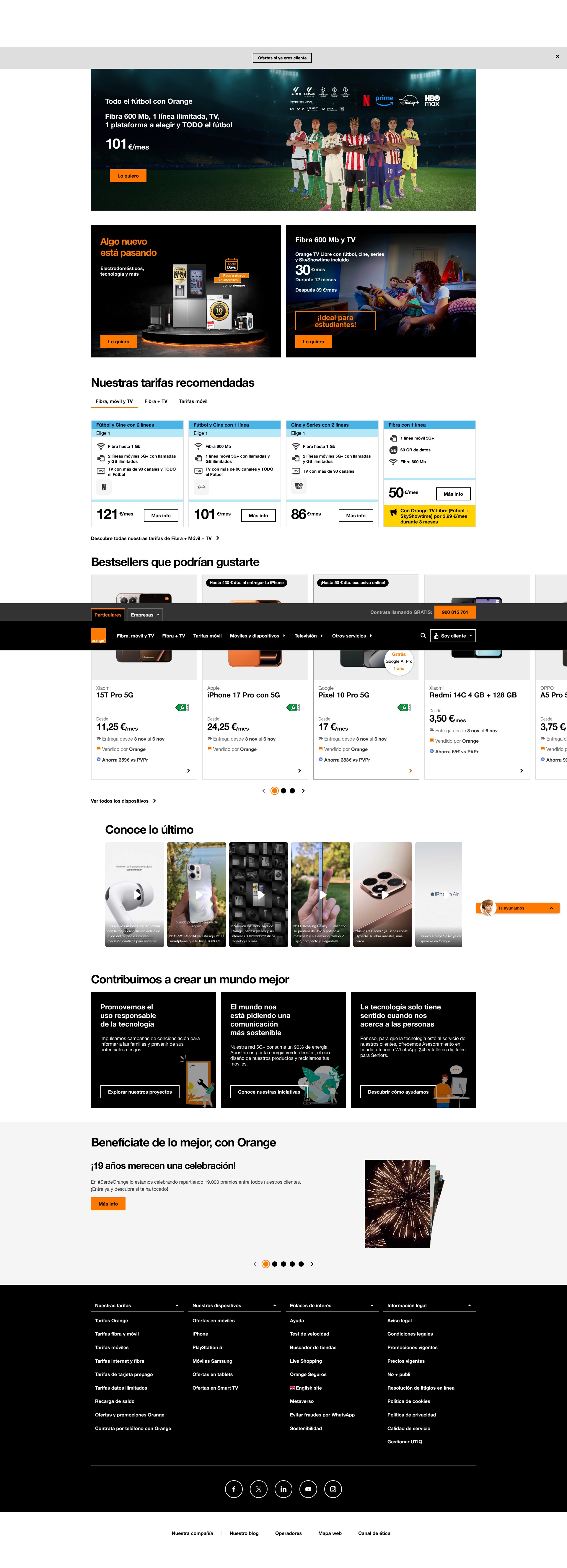567x1568 pixels.
Task: Click Ofertas si ya eres cliente button
Action: click(282, 58)
